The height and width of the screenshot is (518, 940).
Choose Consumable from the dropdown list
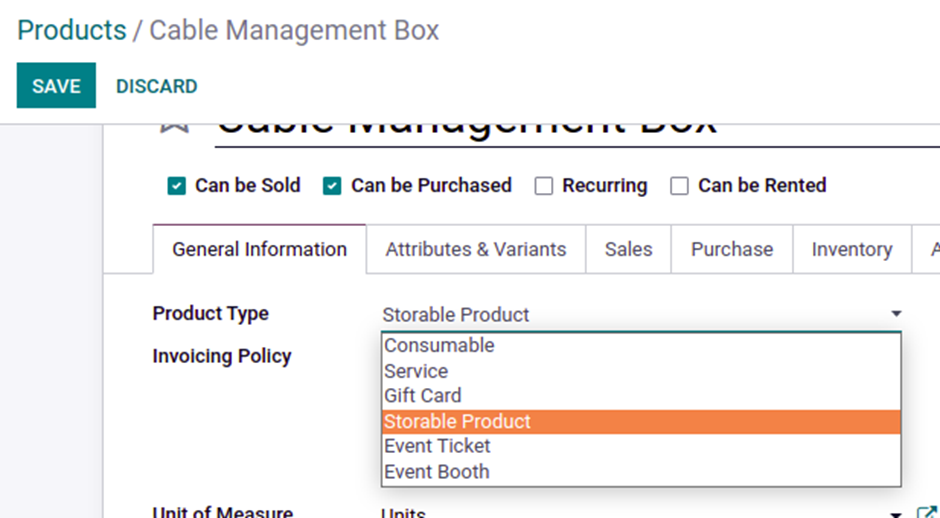pyautogui.click(x=439, y=345)
